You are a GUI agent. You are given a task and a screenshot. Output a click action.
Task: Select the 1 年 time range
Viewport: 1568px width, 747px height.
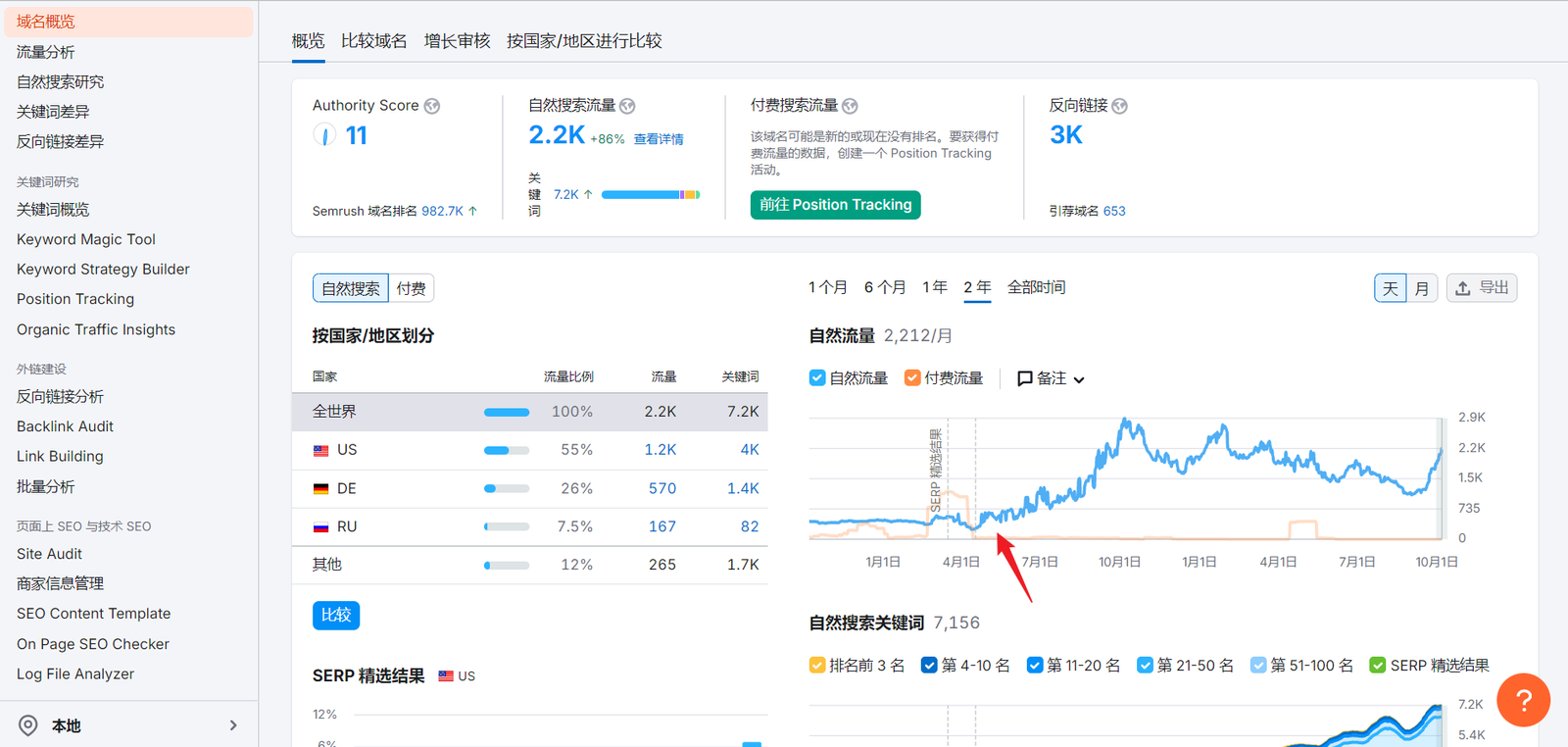(x=935, y=287)
